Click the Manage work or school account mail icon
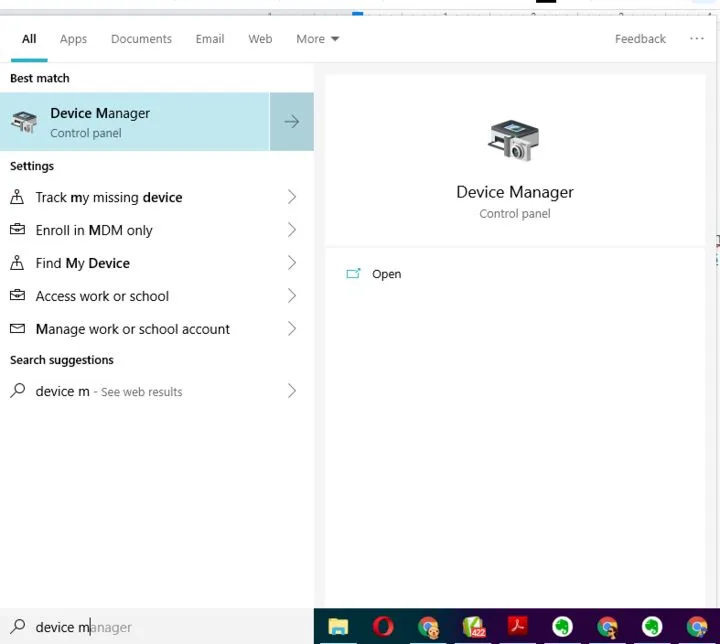This screenshot has height=644, width=720. tap(17, 328)
